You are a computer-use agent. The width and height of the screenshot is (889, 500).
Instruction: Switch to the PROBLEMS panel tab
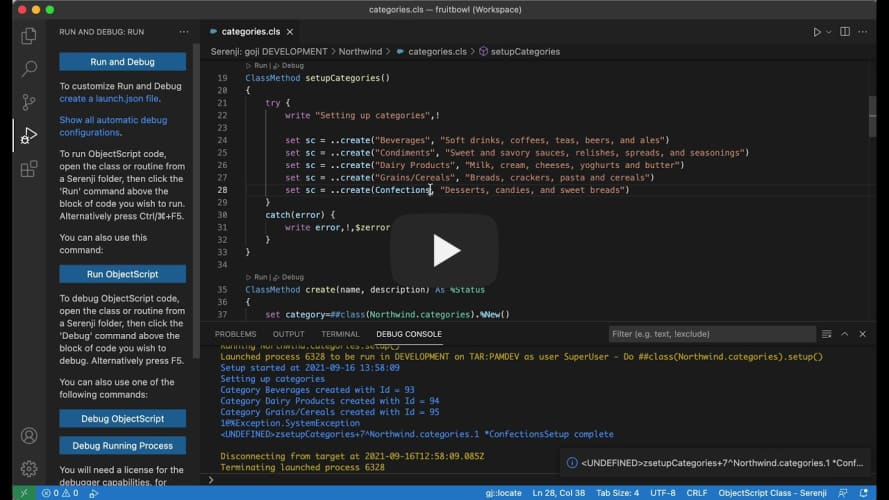point(235,334)
